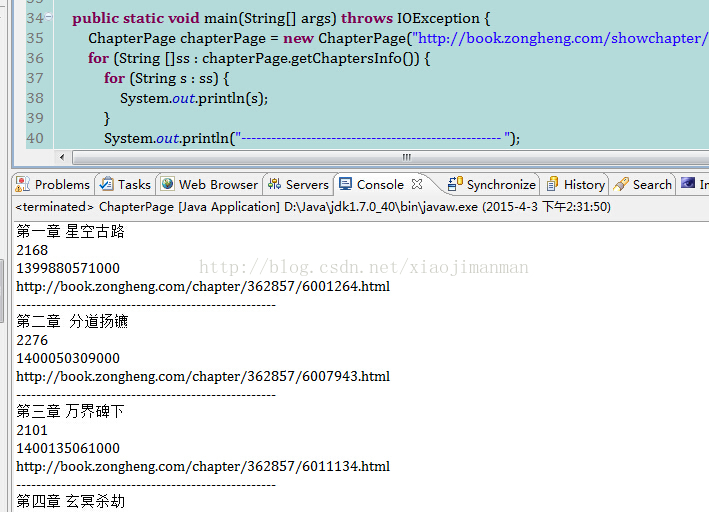Viewport: 709px width, 512px height.
Task: Click the 6011134.html chapter URL in console
Action: 203,466
